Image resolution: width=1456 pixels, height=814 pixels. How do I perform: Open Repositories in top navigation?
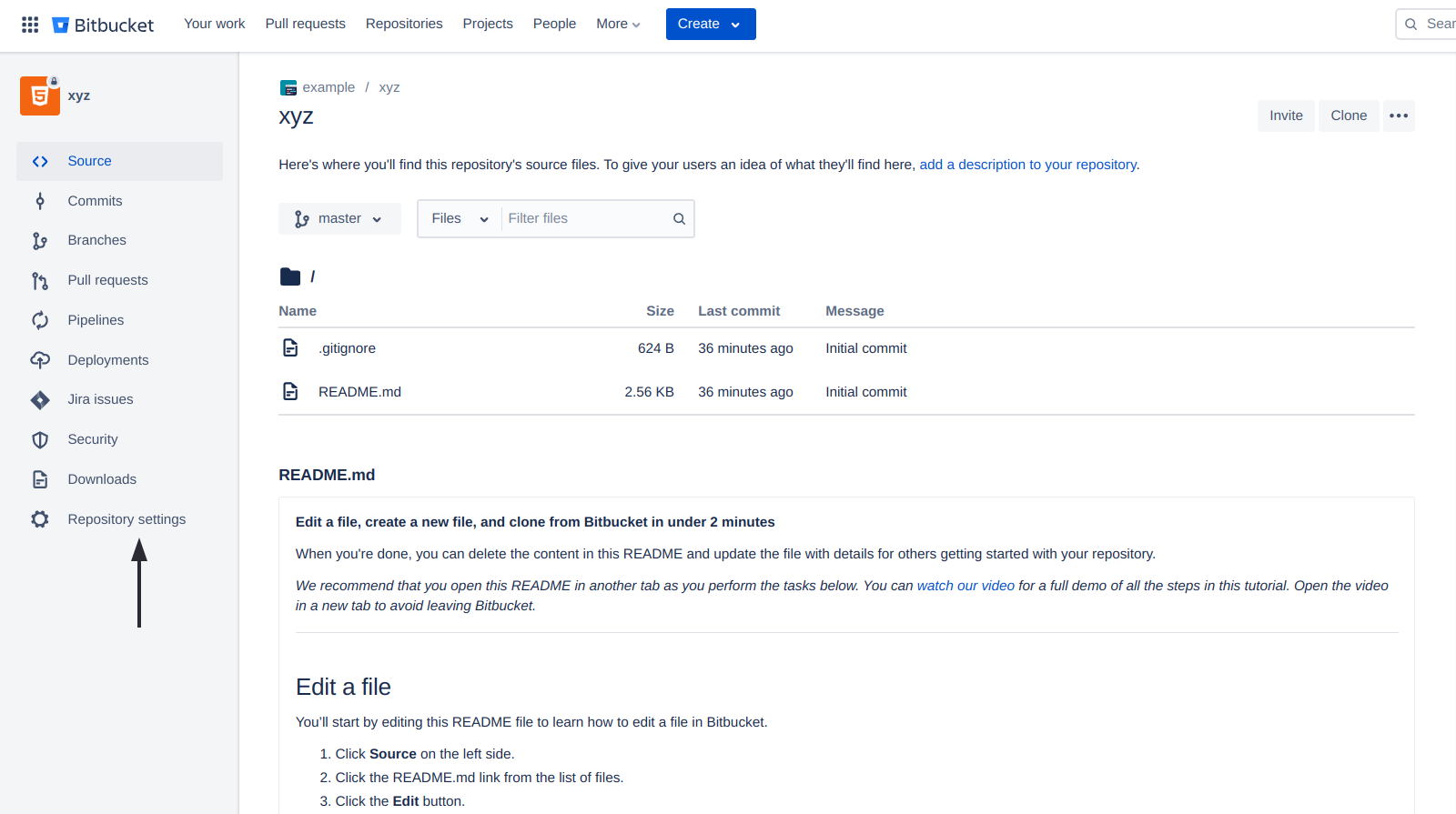click(x=404, y=24)
